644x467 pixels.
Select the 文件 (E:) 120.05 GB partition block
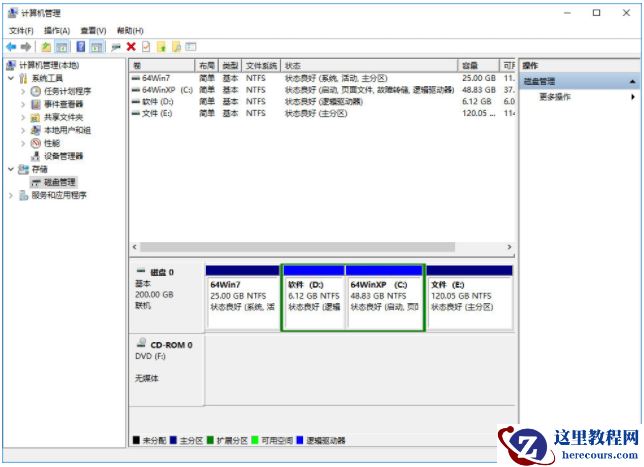469,298
